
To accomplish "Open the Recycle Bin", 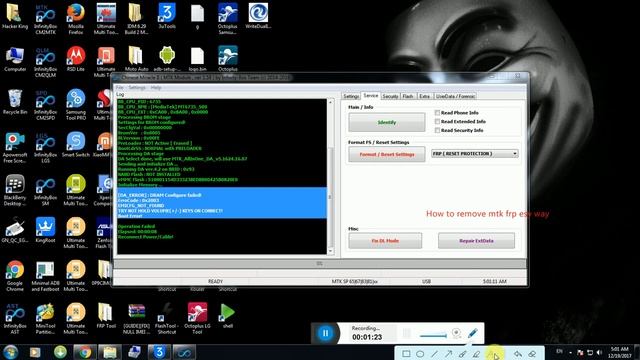I will pos(15,102).
